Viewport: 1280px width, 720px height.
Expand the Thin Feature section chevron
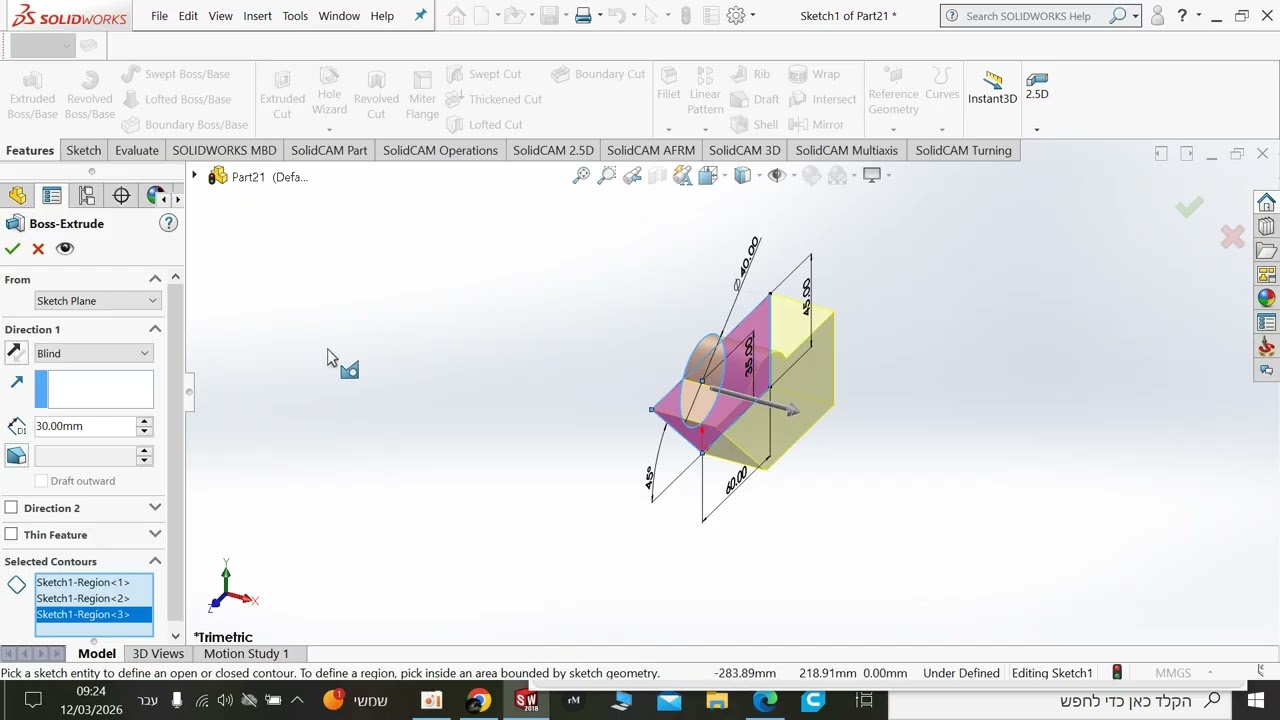click(x=155, y=535)
